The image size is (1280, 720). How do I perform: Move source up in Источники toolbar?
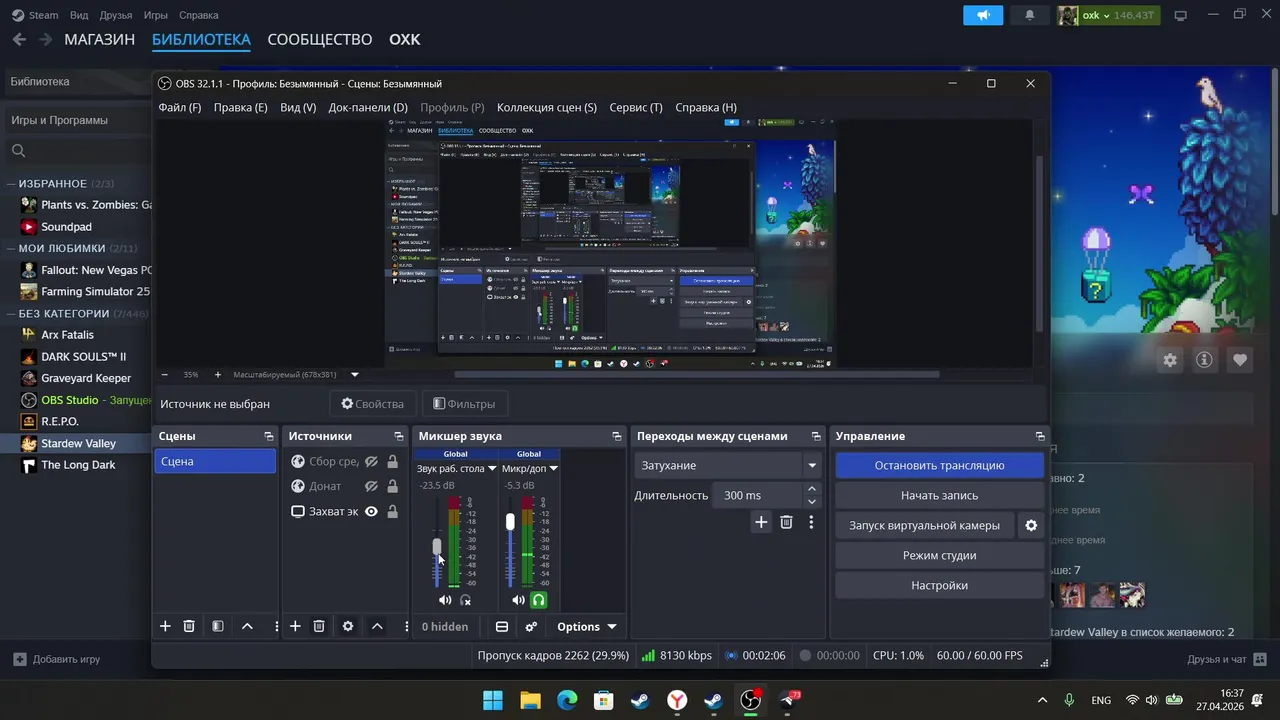point(377,626)
